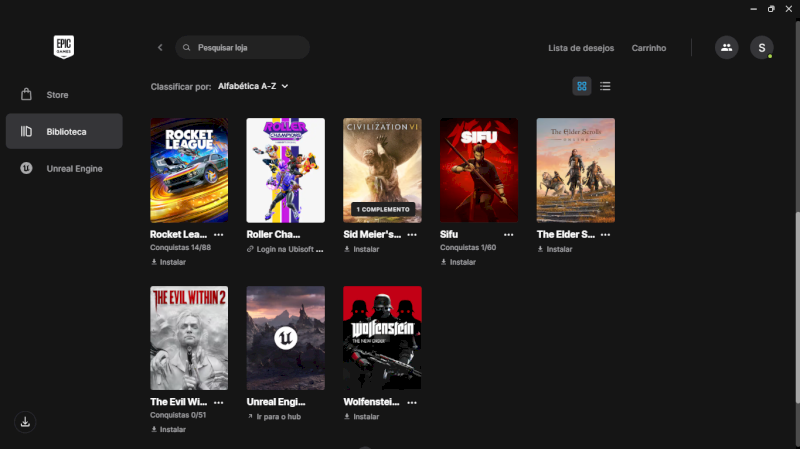Screen dimensions: 800x449
Task: Open the S profile avatar menu
Action: (762, 47)
